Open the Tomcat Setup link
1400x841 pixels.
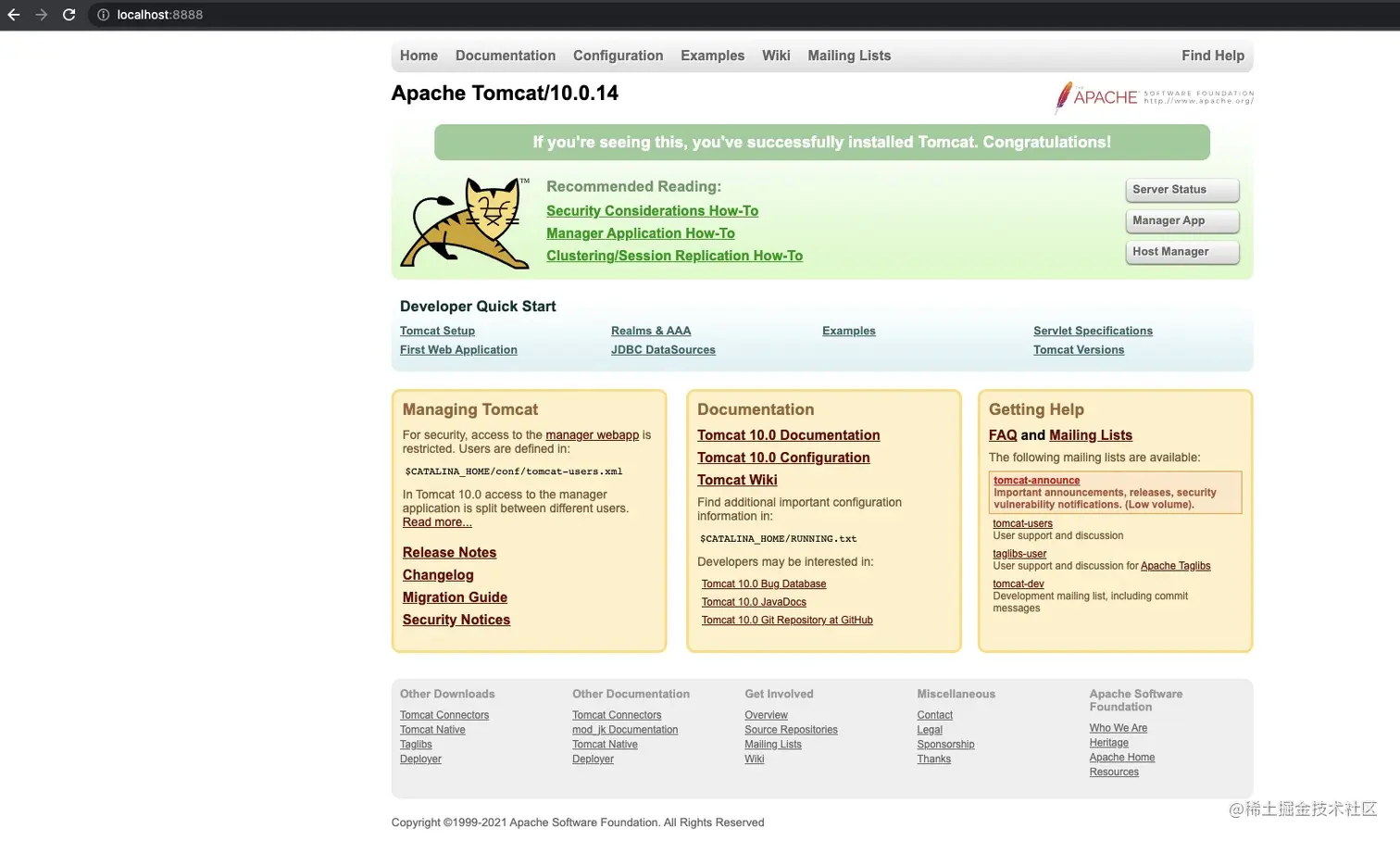(x=437, y=331)
